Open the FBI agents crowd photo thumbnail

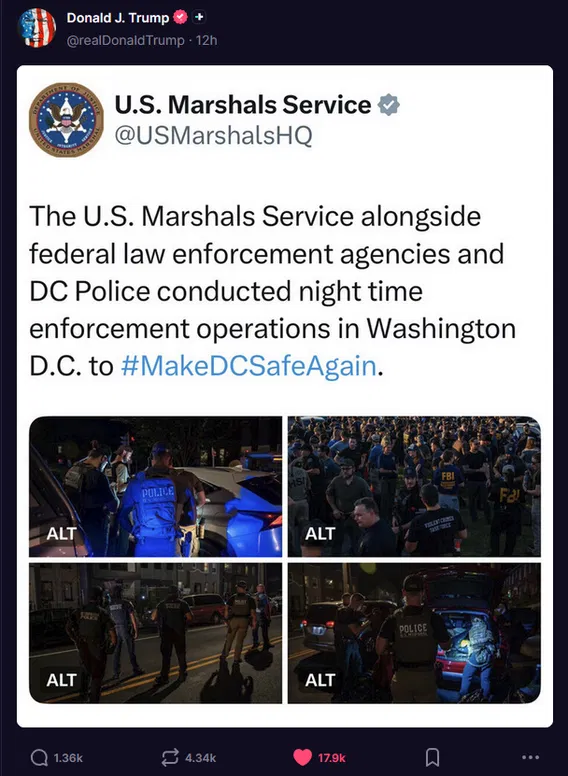pos(414,486)
